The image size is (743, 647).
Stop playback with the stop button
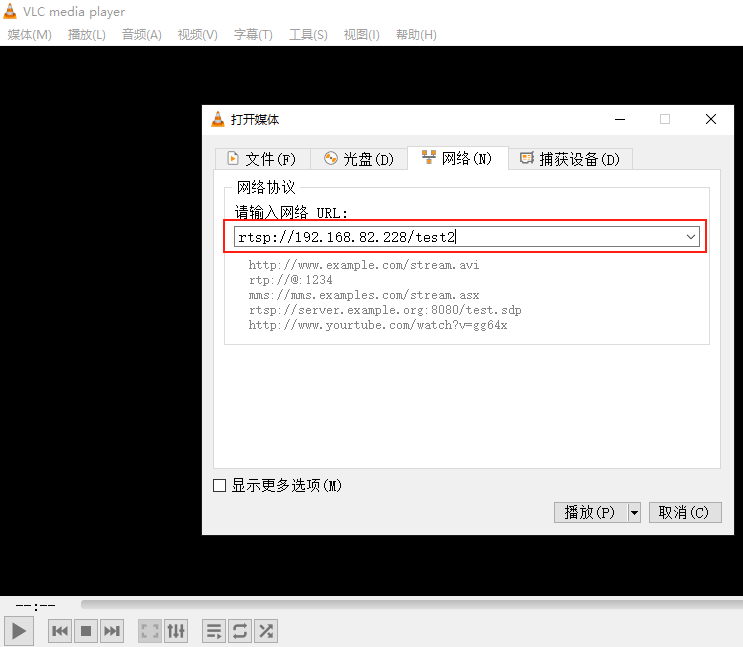point(86,631)
